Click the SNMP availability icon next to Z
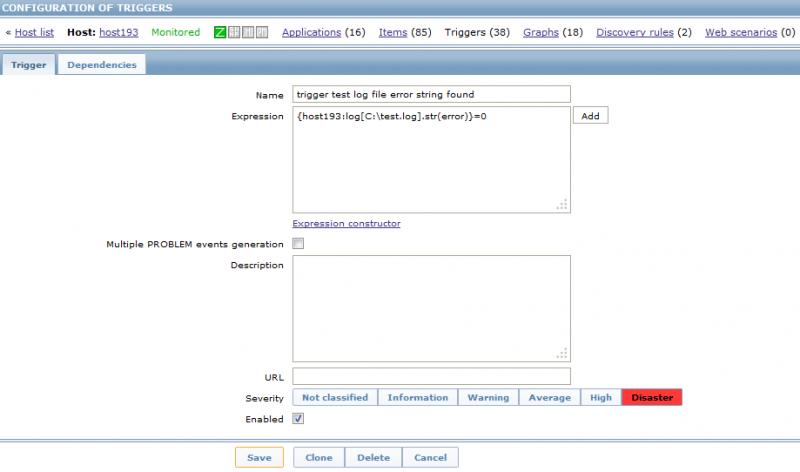800x472 pixels. (234, 33)
